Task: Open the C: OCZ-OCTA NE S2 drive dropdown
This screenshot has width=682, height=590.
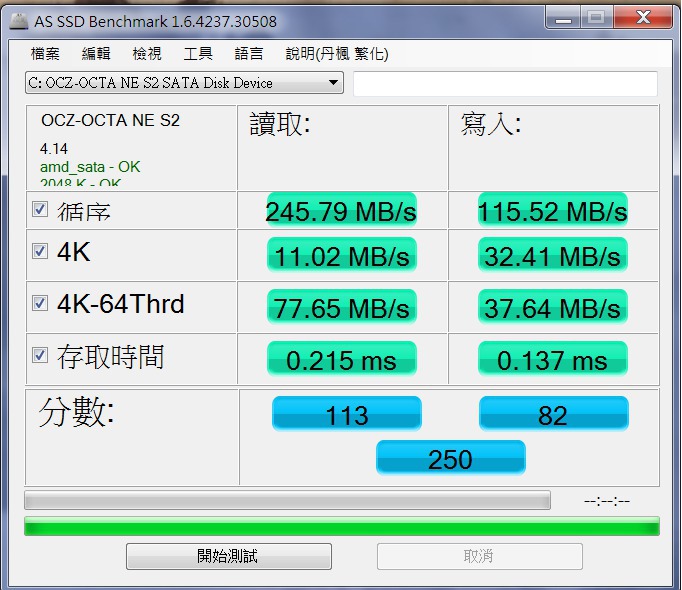Action: coord(184,83)
